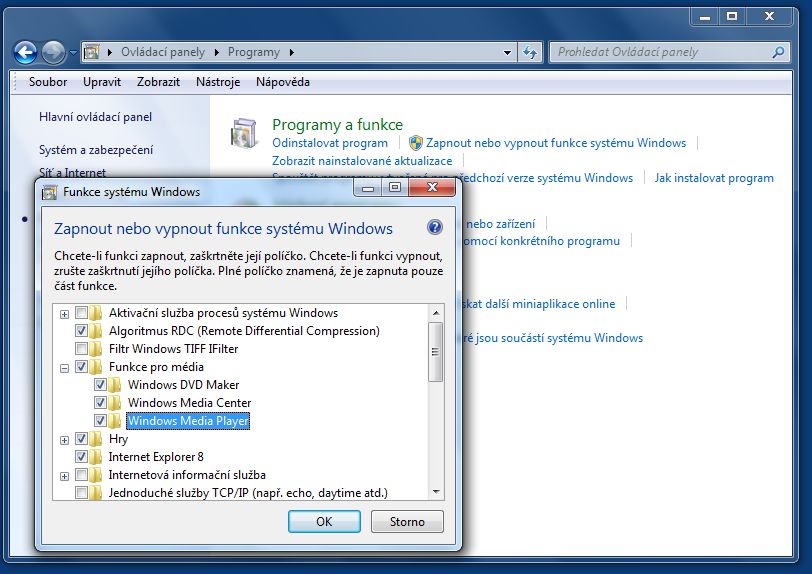Click Jak instalovat program link
The height and width of the screenshot is (574, 812).
[714, 178]
